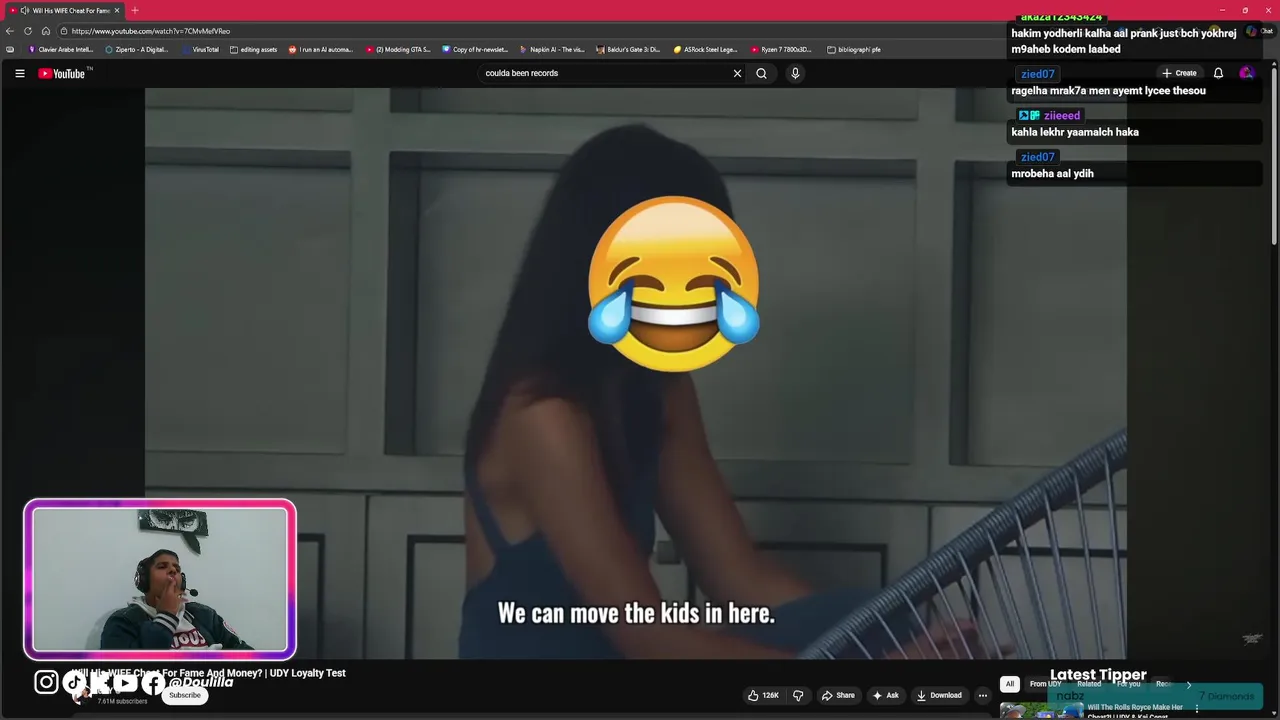Open the Napkin AI bookmark

coord(552,49)
